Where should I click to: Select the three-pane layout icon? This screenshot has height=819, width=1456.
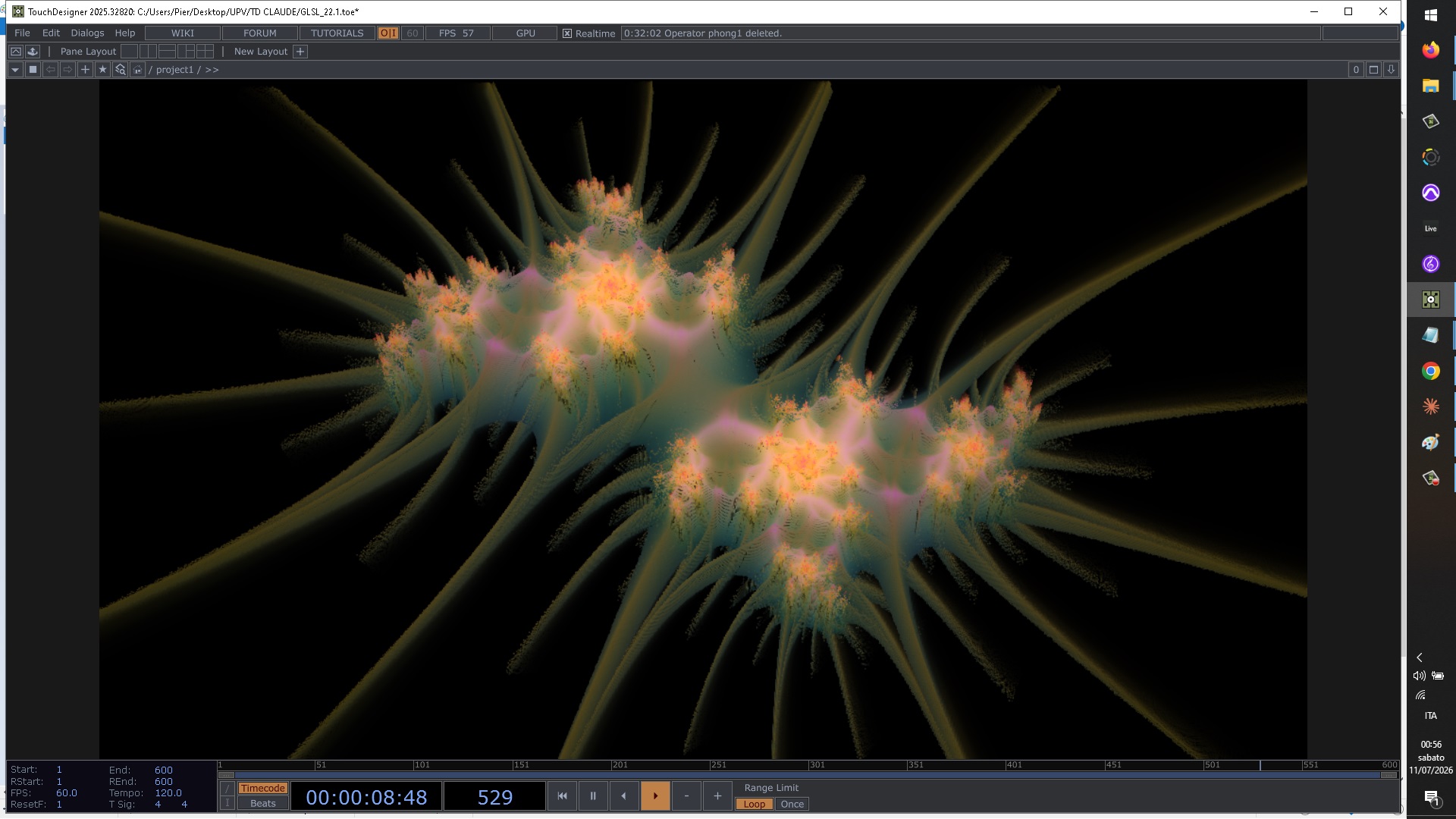[187, 51]
